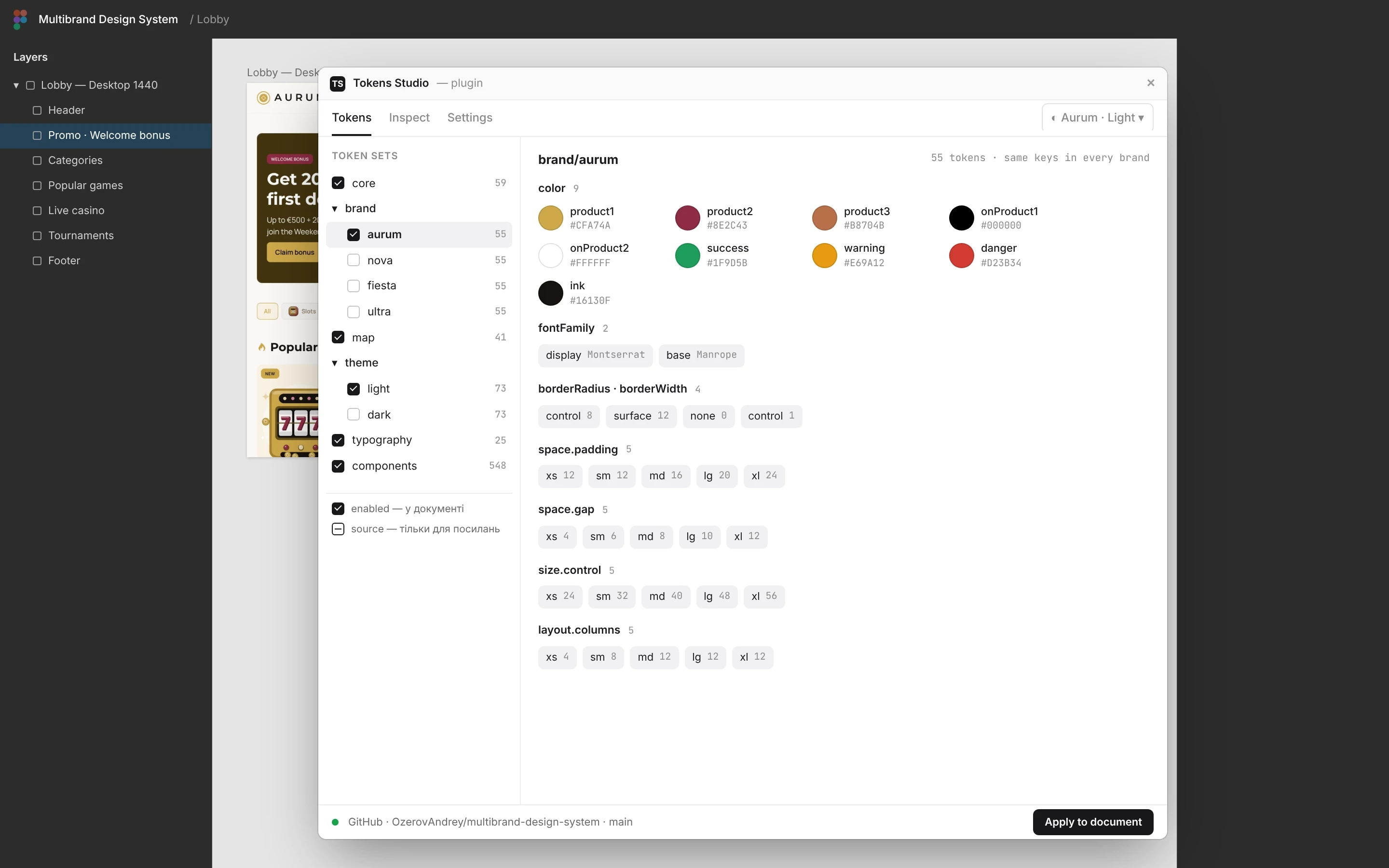Toggle the core token set checkbox
The width and height of the screenshot is (1389, 868).
coord(338,183)
